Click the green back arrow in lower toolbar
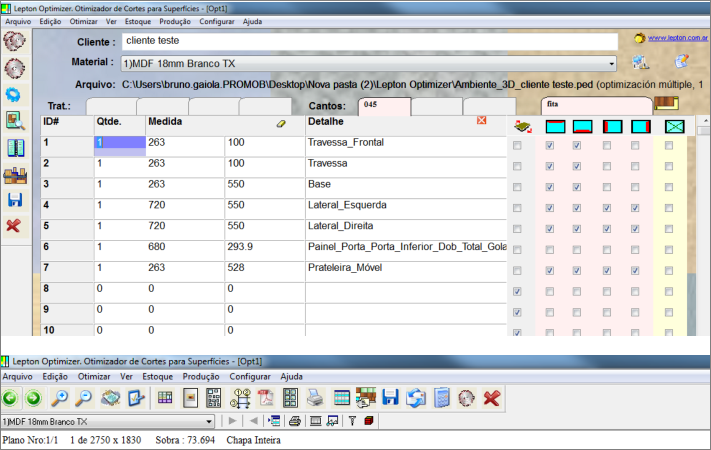The height and width of the screenshot is (450, 711). click(x=10, y=398)
